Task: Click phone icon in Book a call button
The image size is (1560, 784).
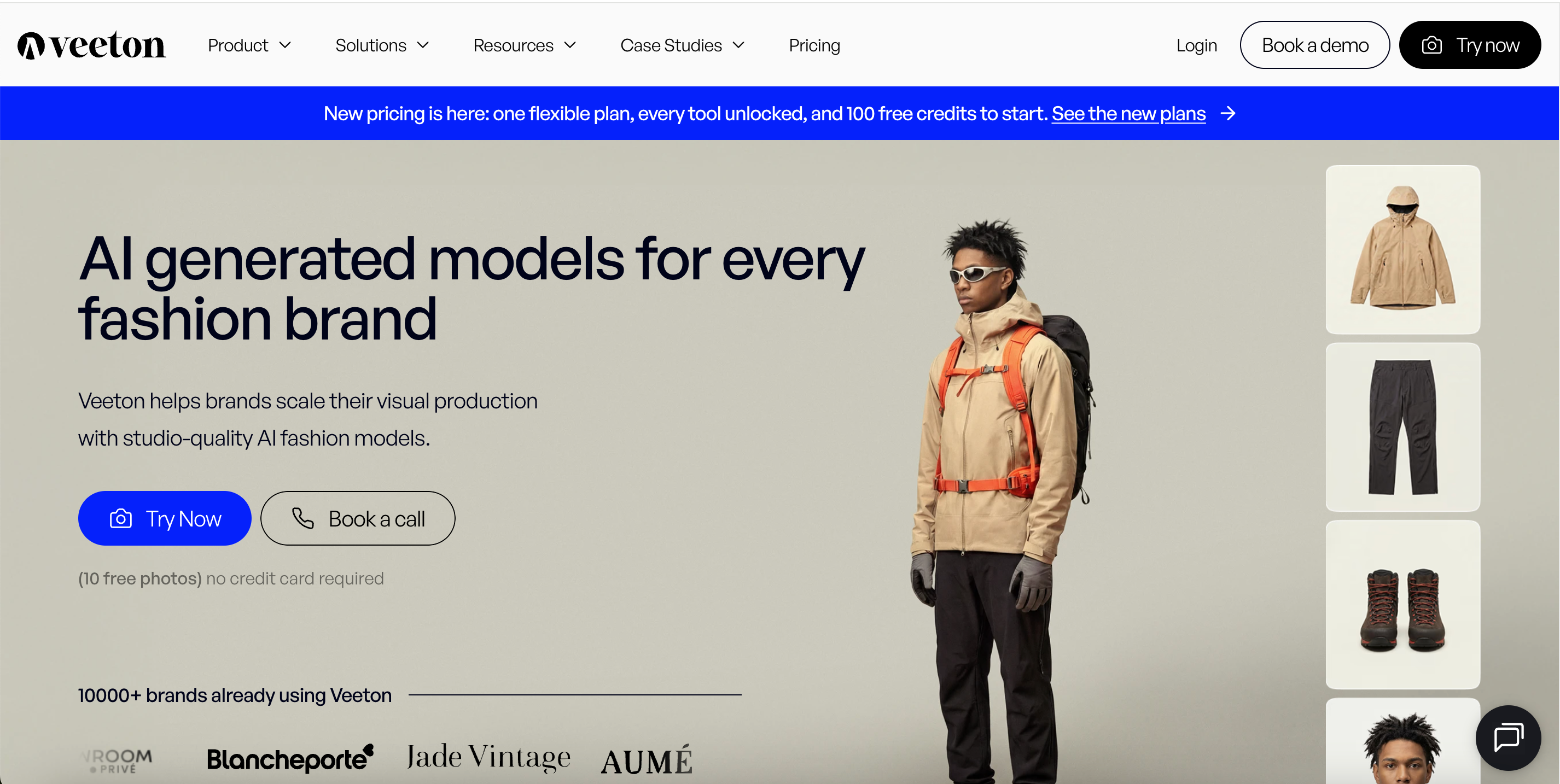Action: click(x=303, y=519)
